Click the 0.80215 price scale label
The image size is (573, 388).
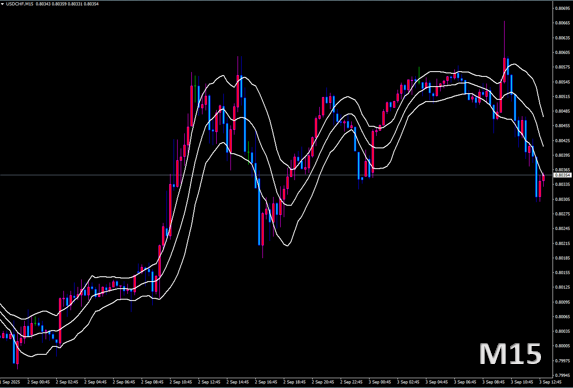(562, 243)
